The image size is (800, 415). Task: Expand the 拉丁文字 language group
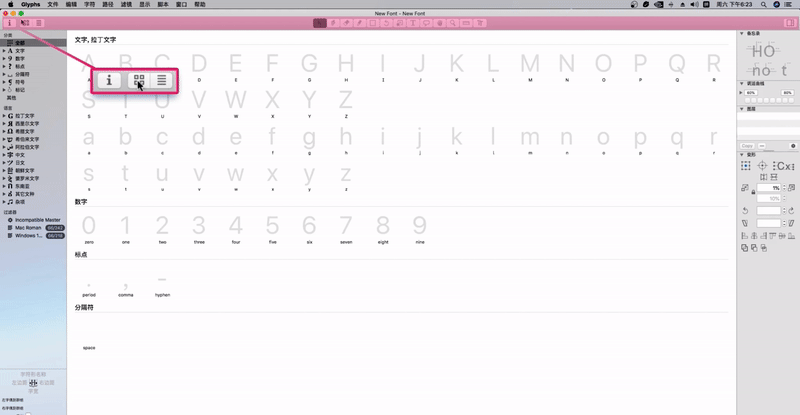(x=7, y=116)
